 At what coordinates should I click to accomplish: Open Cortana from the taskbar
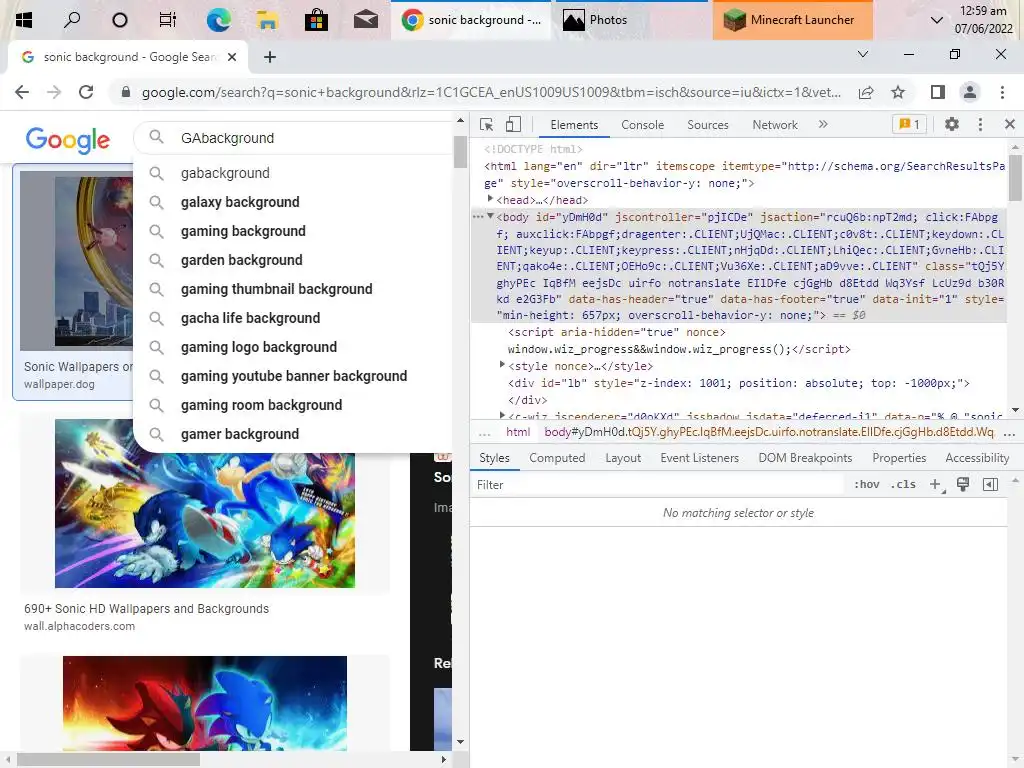pyautogui.click(x=120, y=20)
